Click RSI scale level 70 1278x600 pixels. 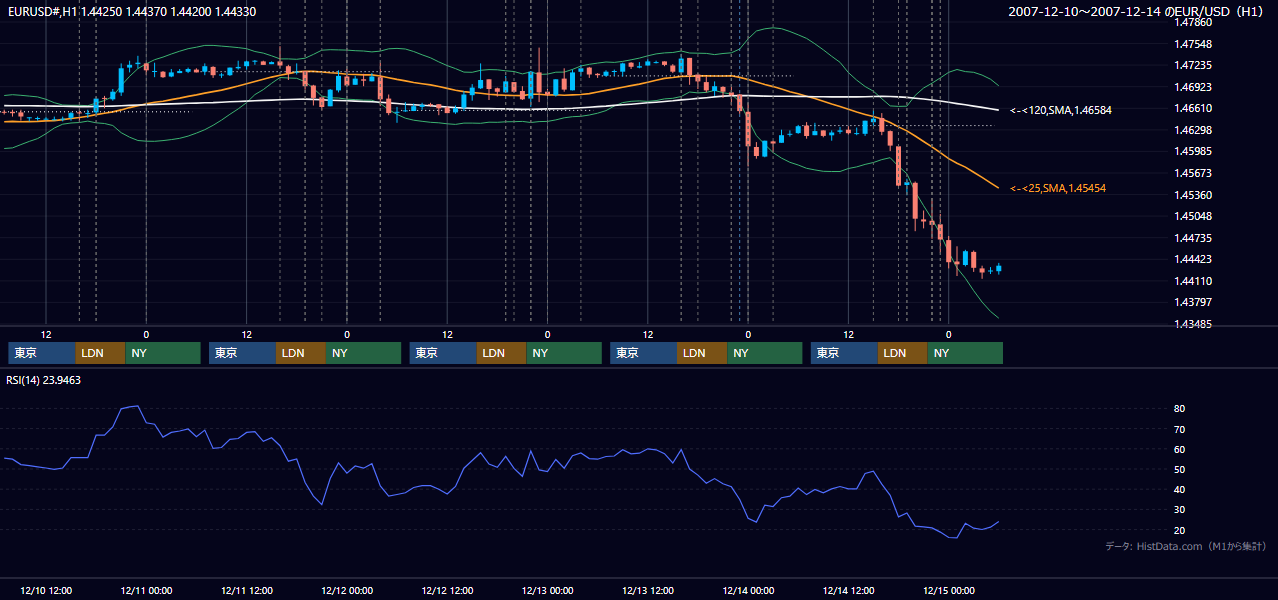point(1180,429)
